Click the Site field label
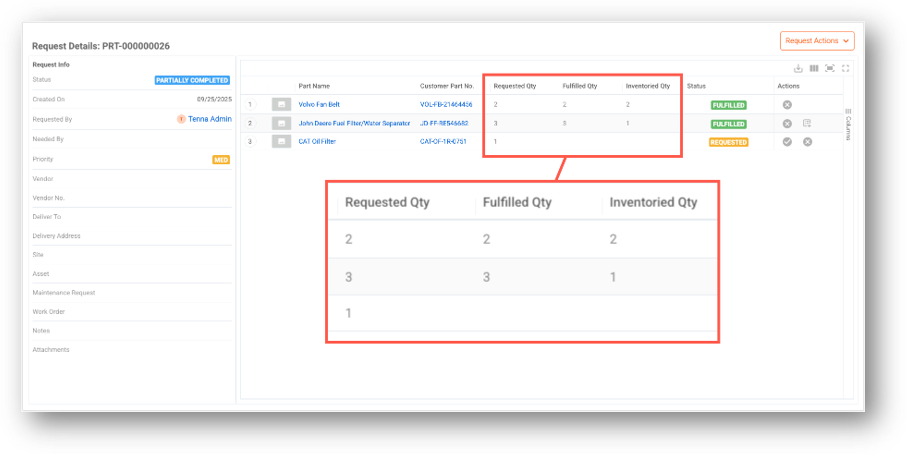 [38, 254]
